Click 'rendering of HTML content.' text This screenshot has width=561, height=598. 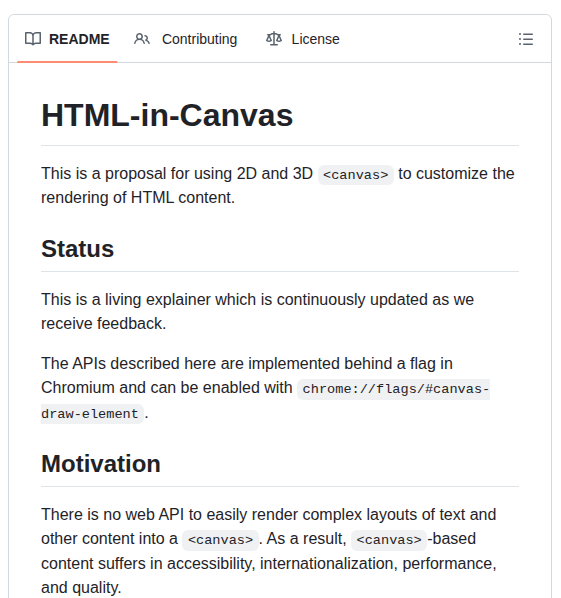[138, 198]
